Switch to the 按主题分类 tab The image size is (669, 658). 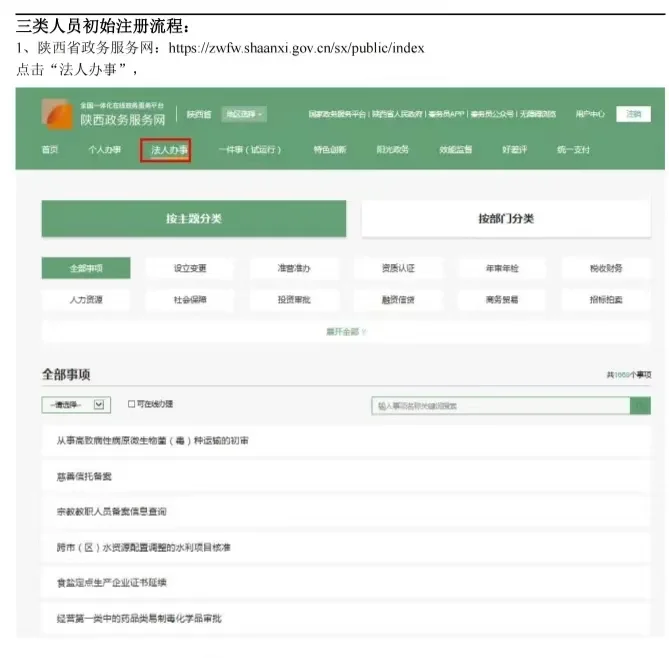[194, 218]
